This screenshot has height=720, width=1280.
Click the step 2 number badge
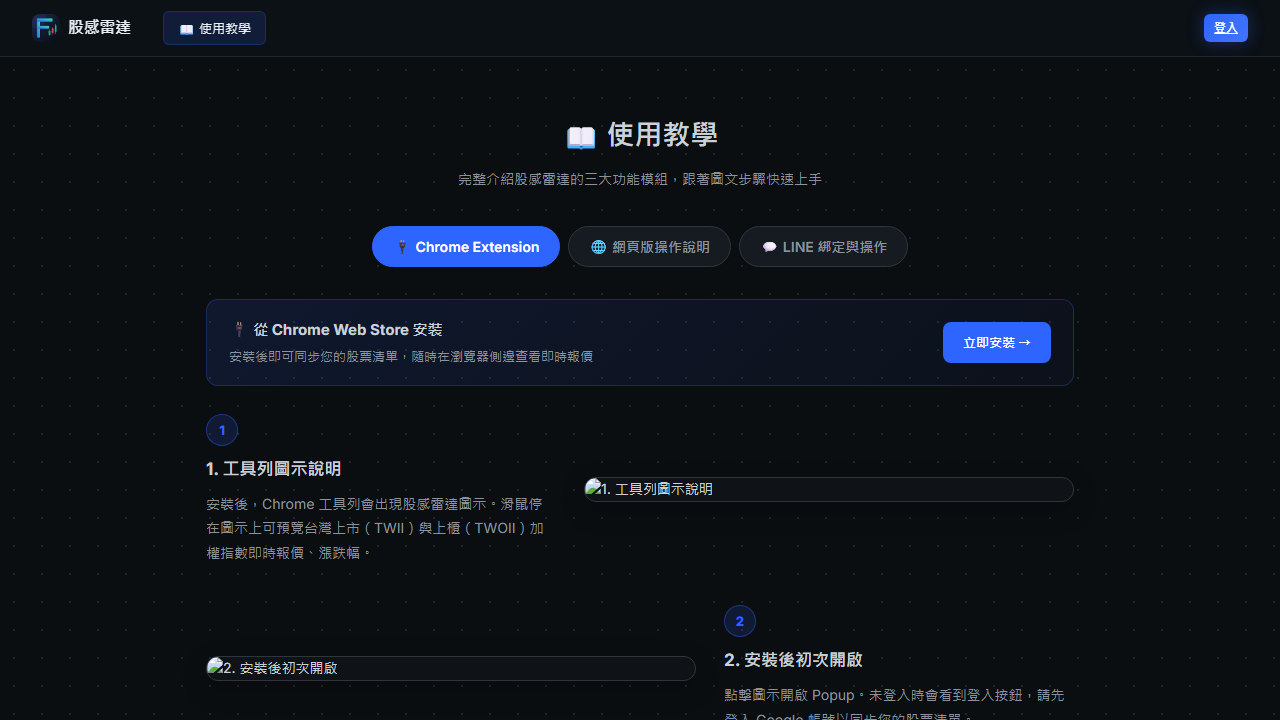click(x=740, y=621)
